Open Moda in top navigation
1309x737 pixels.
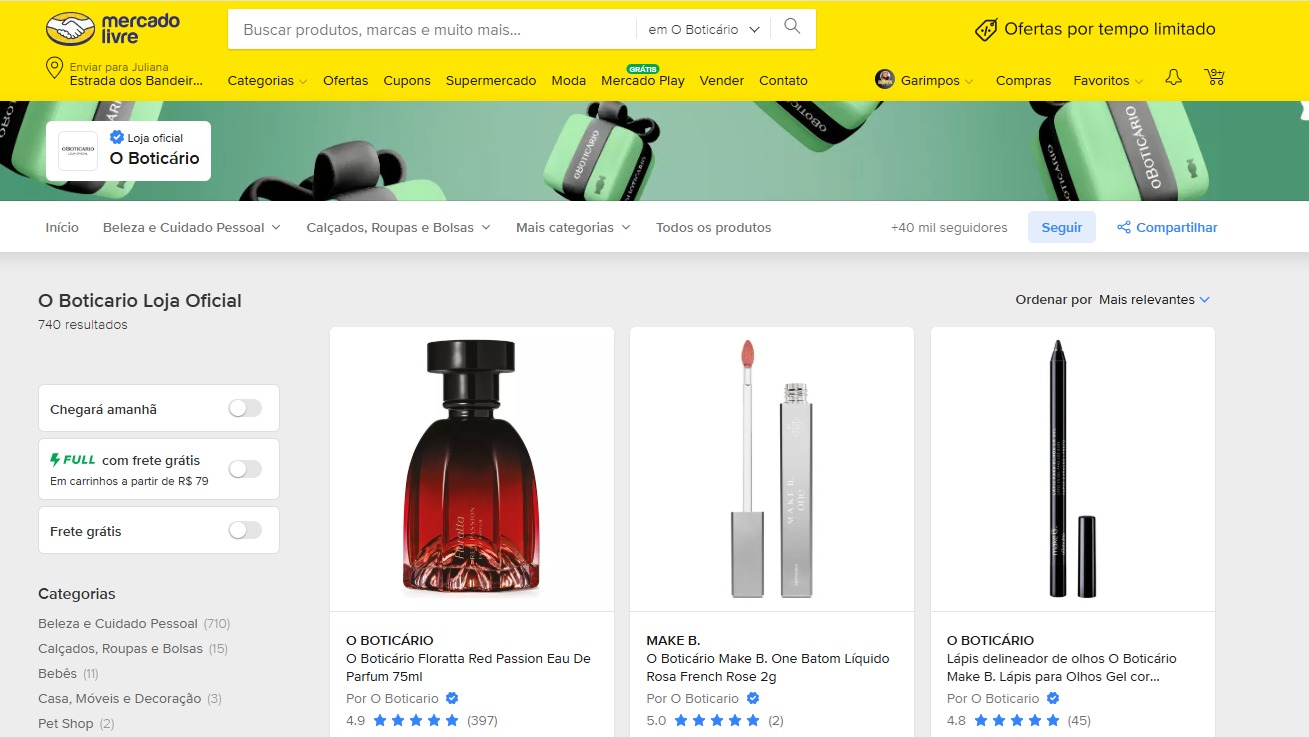pyautogui.click(x=569, y=80)
